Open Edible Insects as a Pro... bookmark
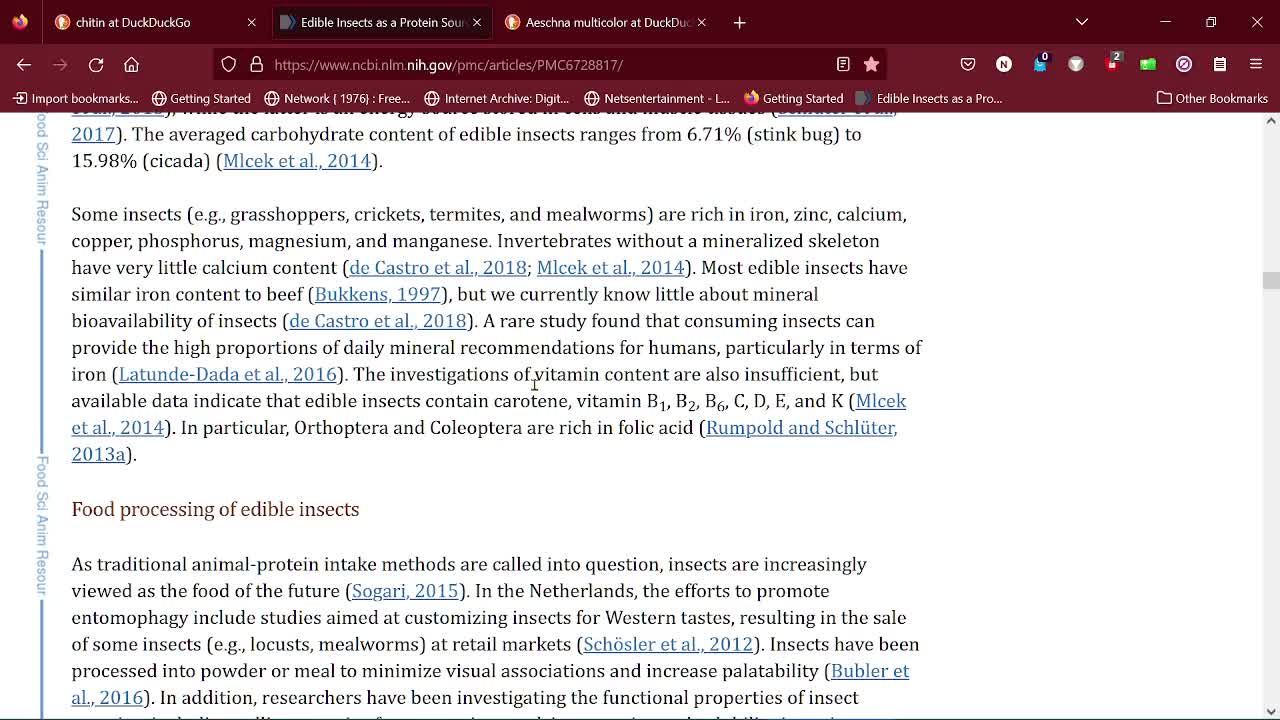The image size is (1280, 720). coord(929,98)
